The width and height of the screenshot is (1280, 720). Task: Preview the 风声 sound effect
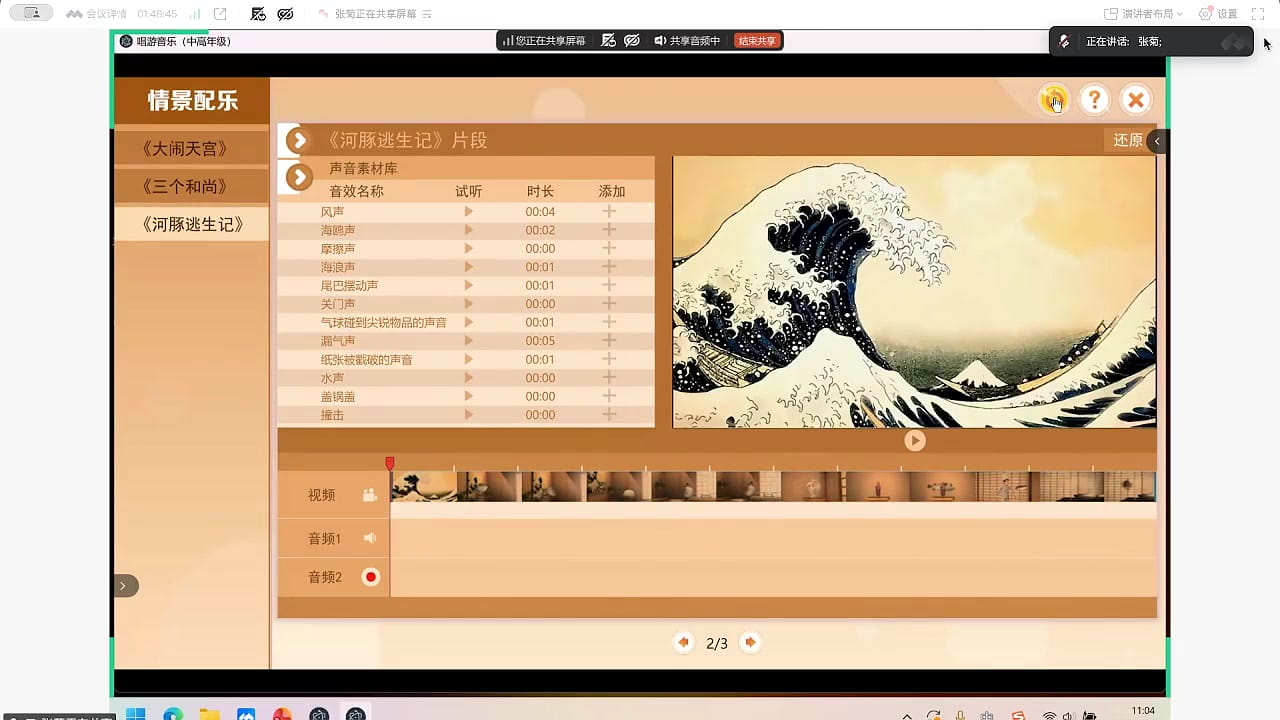click(x=468, y=211)
